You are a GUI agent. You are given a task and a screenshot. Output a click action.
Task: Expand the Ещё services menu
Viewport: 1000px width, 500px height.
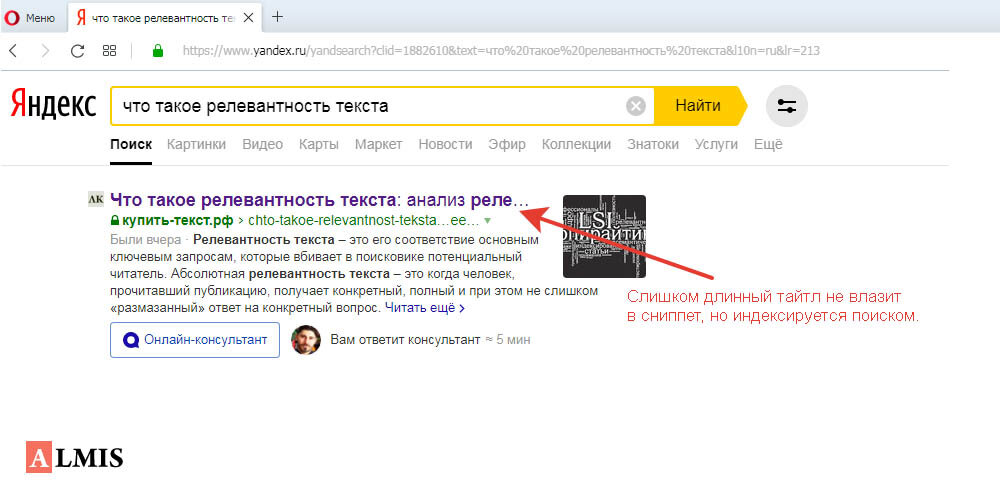tap(768, 145)
